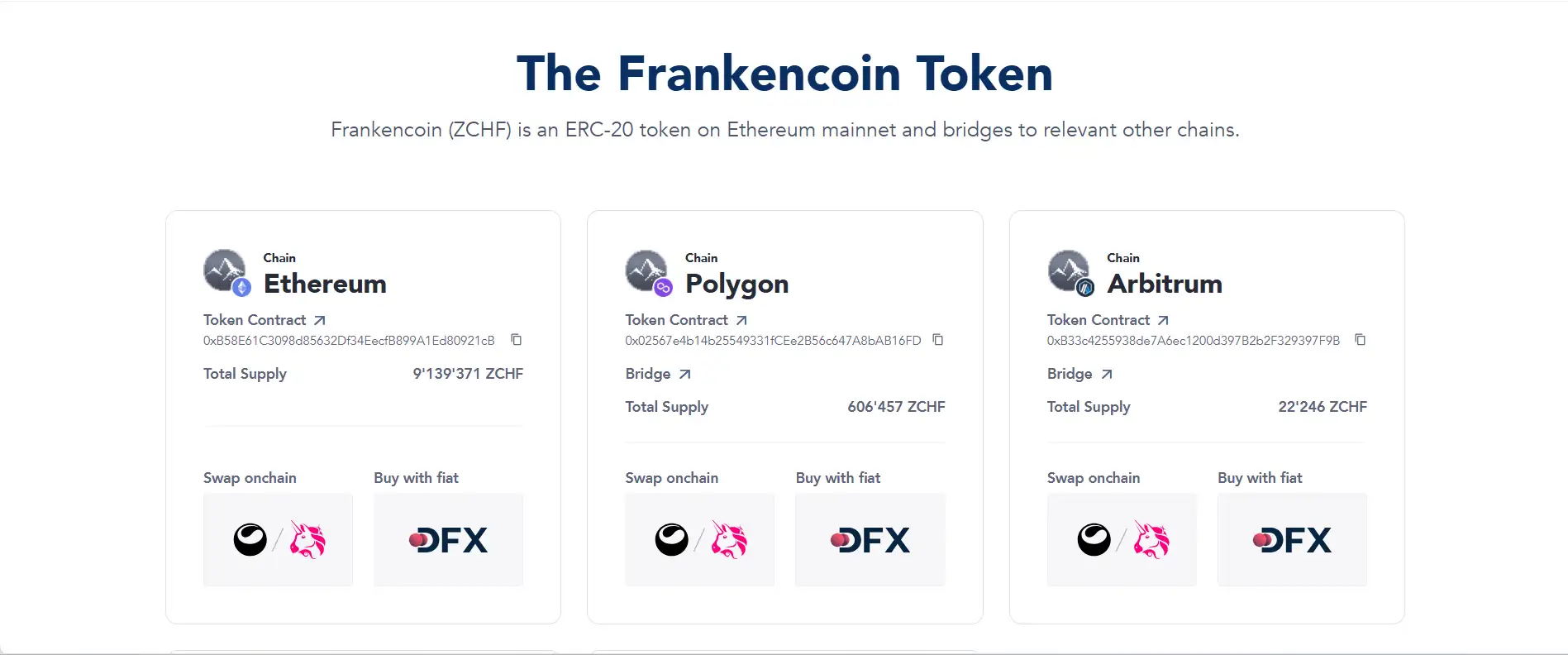Open DFX fiat tile under Ethereum
1568x655 pixels.
pyautogui.click(x=448, y=540)
